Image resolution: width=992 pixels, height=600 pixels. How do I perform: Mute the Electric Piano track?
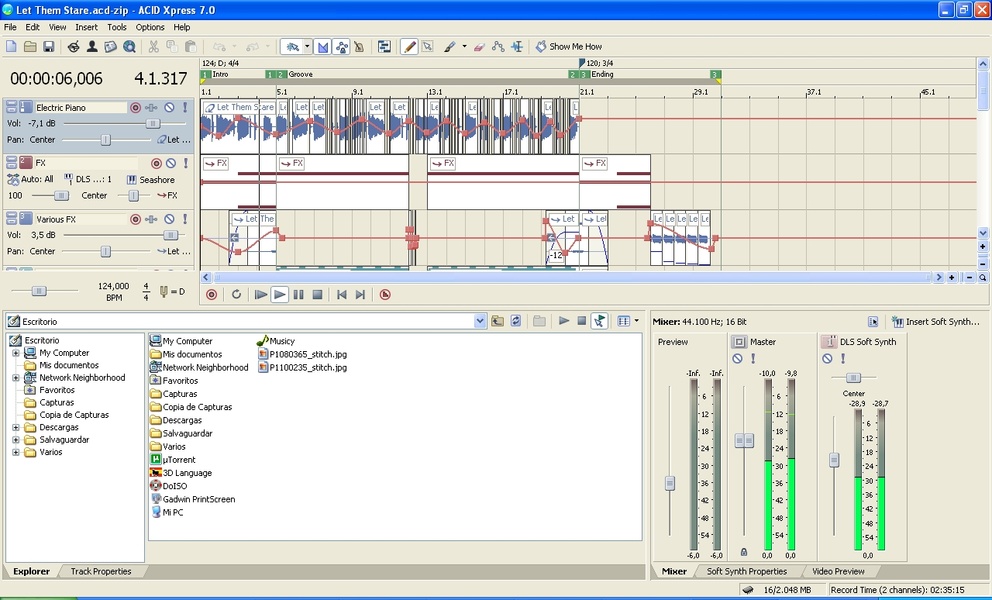[169, 108]
